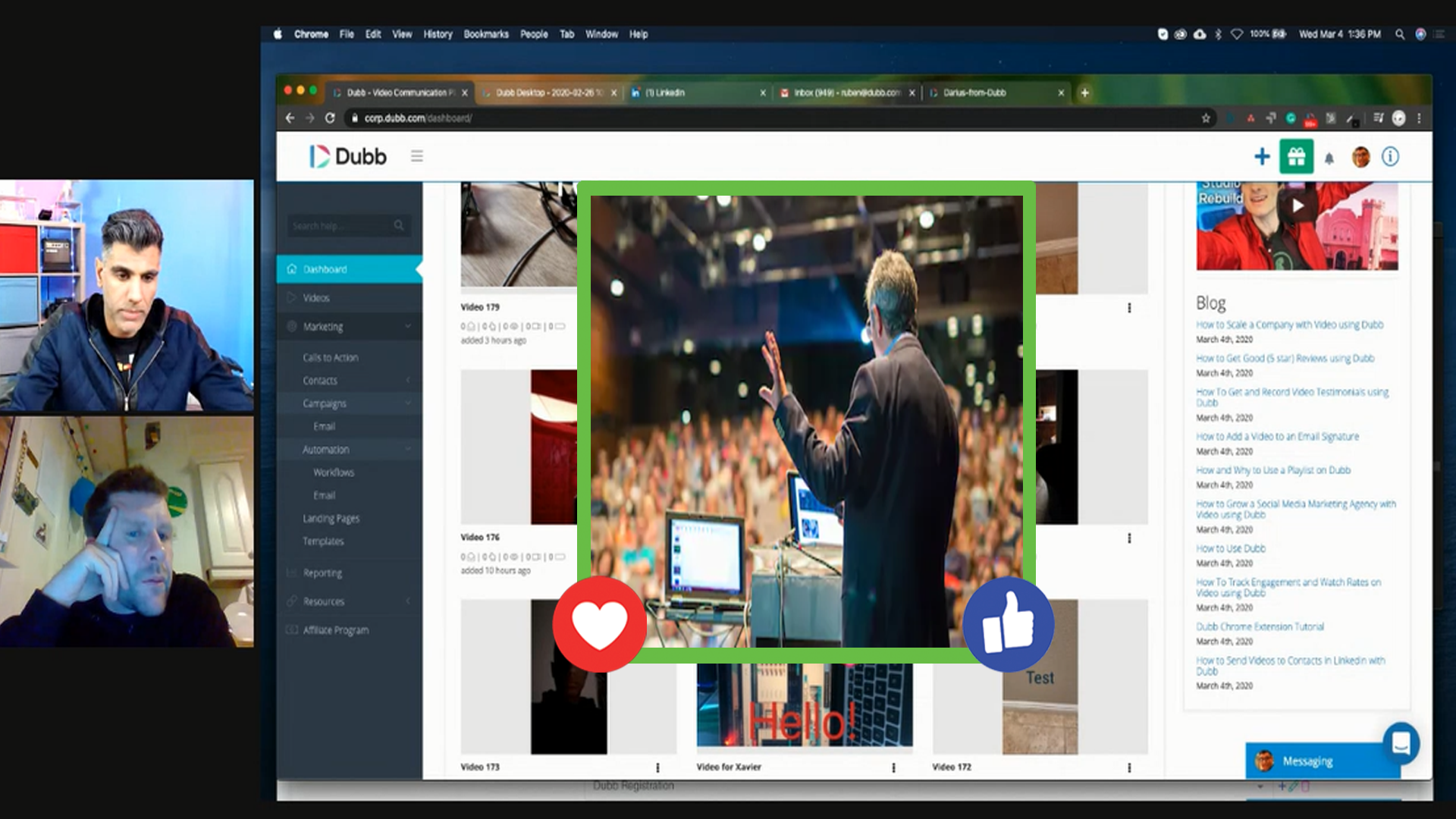Open blog How to Get Good Reviews using Dubb
The image size is (1456, 819).
click(1285, 358)
